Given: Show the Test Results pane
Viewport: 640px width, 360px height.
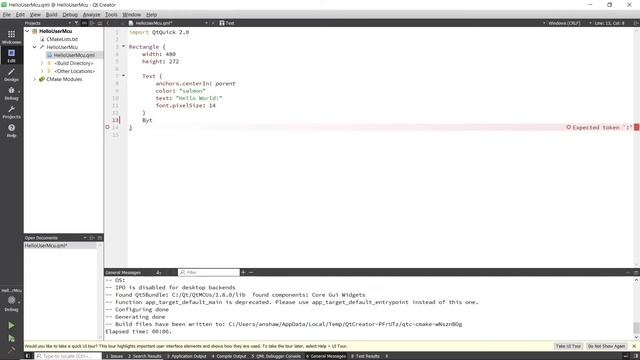Looking at the screenshot, I should (365, 356).
